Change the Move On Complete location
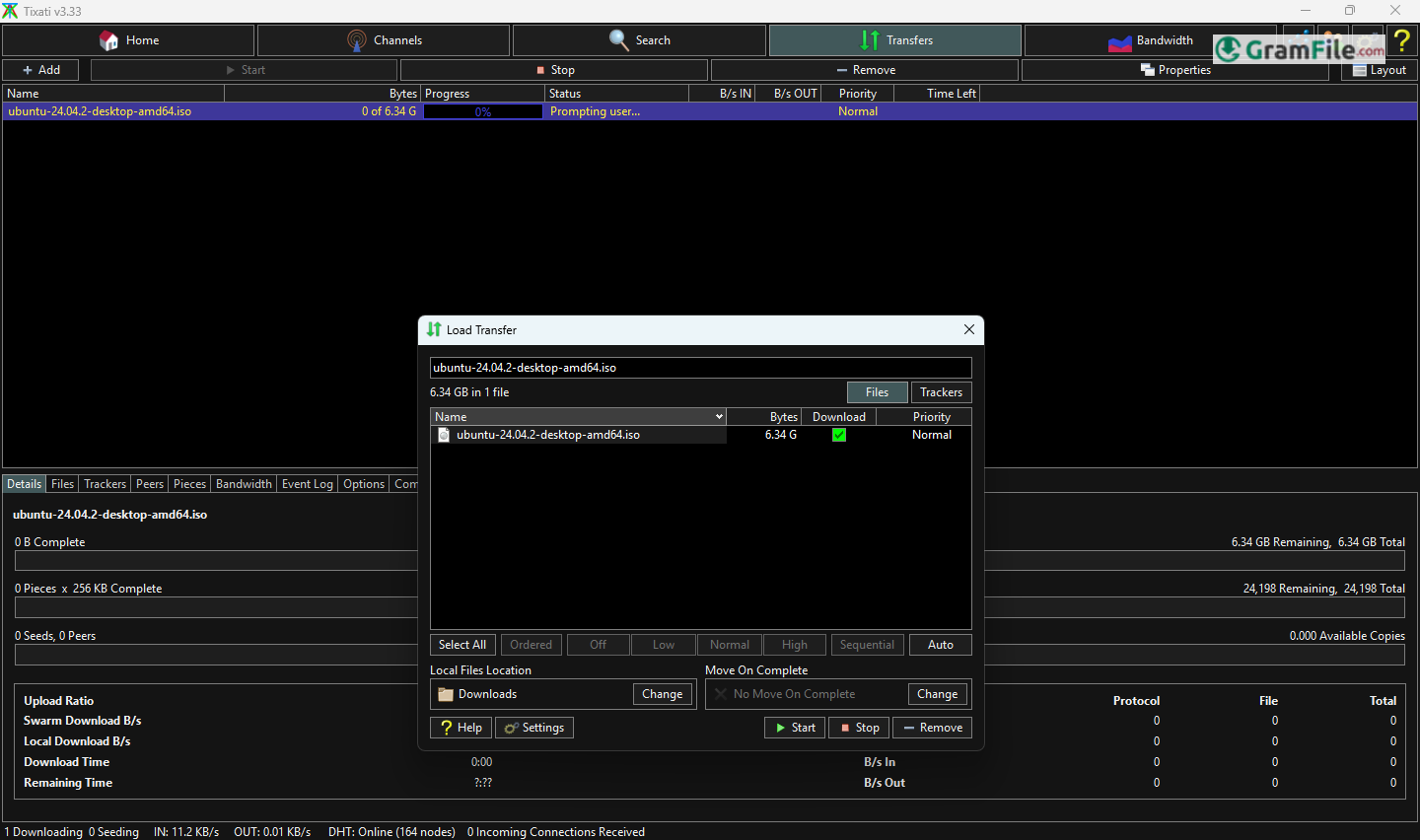This screenshot has width=1420, height=840. (x=938, y=694)
